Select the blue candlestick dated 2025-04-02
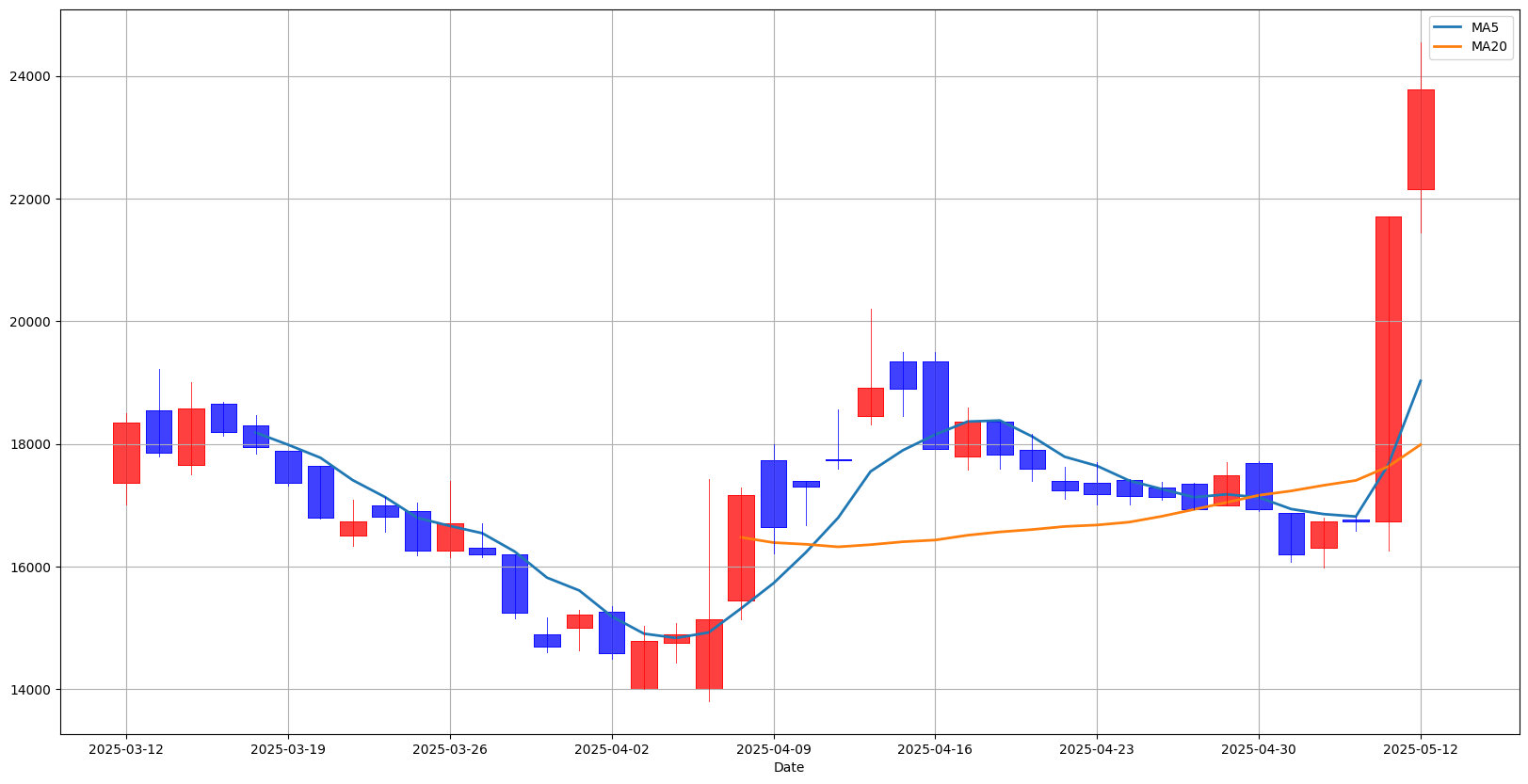 pos(612,632)
